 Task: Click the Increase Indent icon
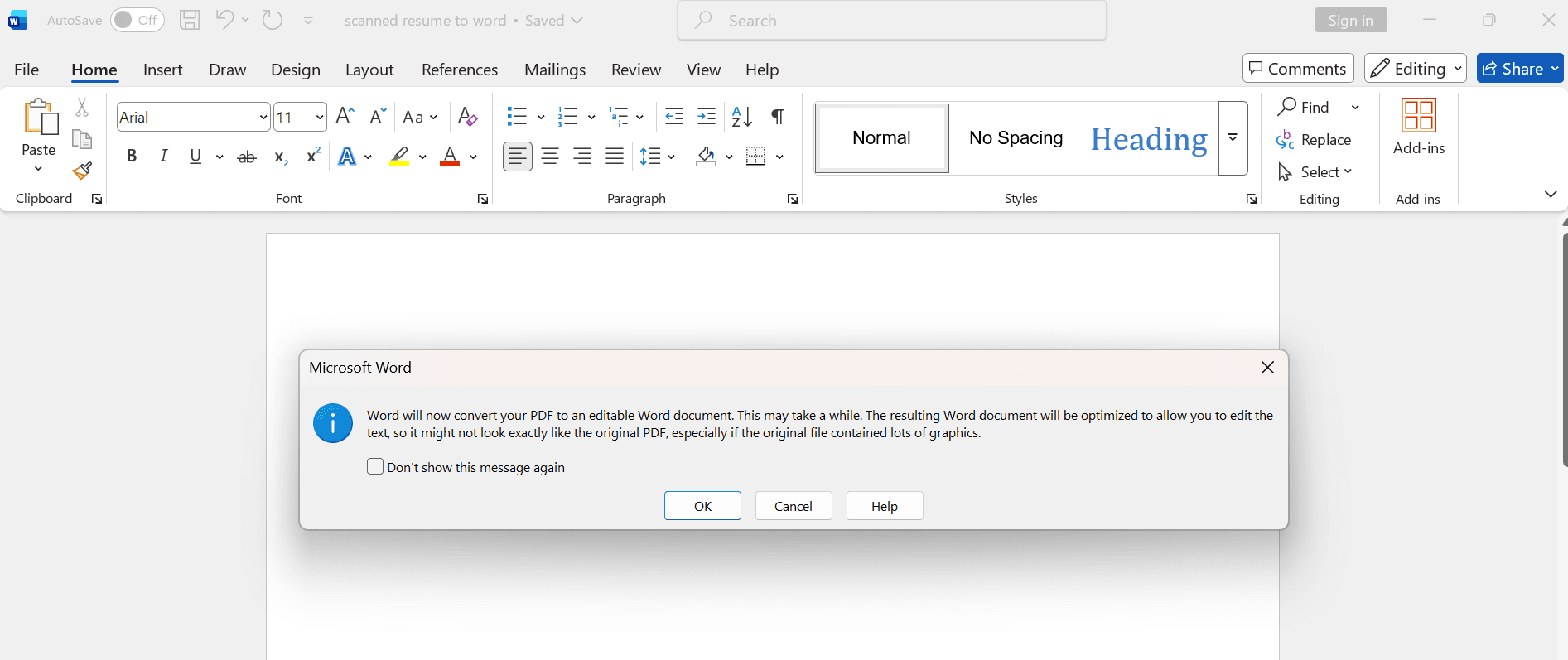point(707,117)
